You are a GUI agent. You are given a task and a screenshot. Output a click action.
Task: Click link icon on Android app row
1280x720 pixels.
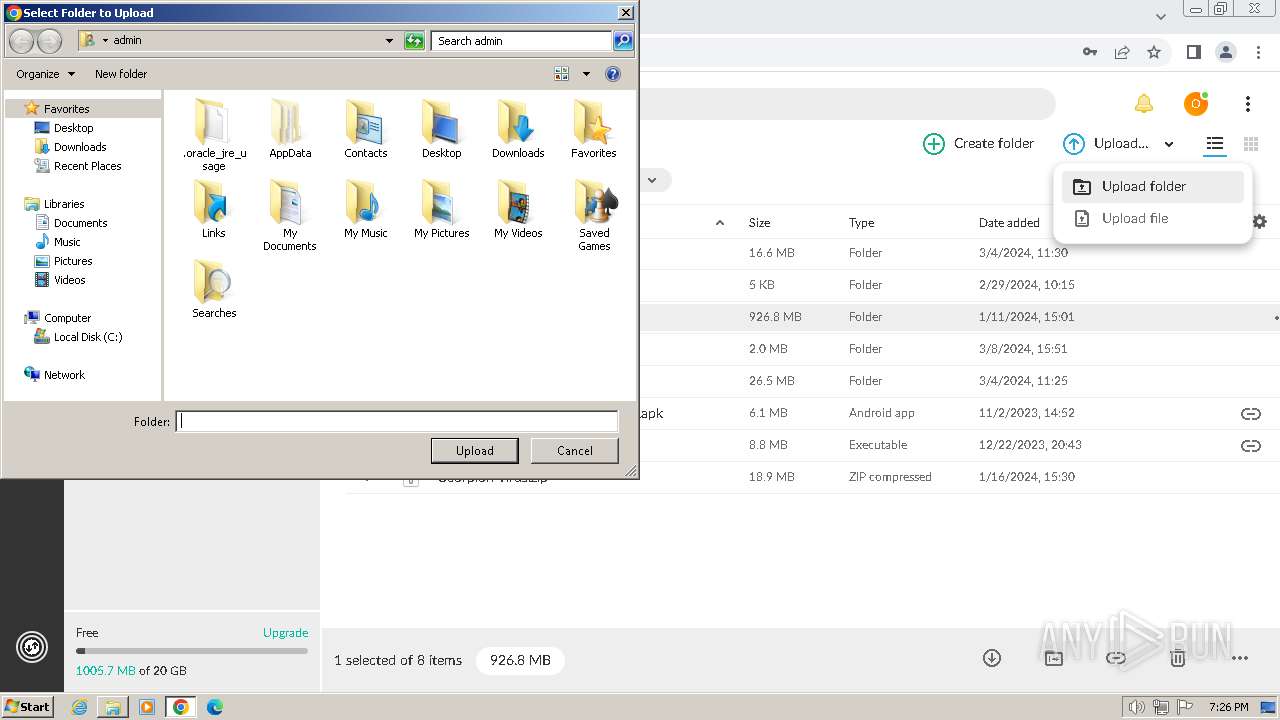click(1250, 413)
